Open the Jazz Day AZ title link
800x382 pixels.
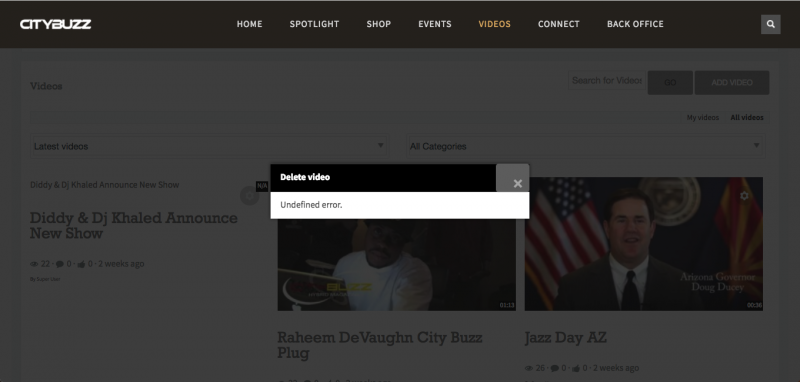[565, 338]
